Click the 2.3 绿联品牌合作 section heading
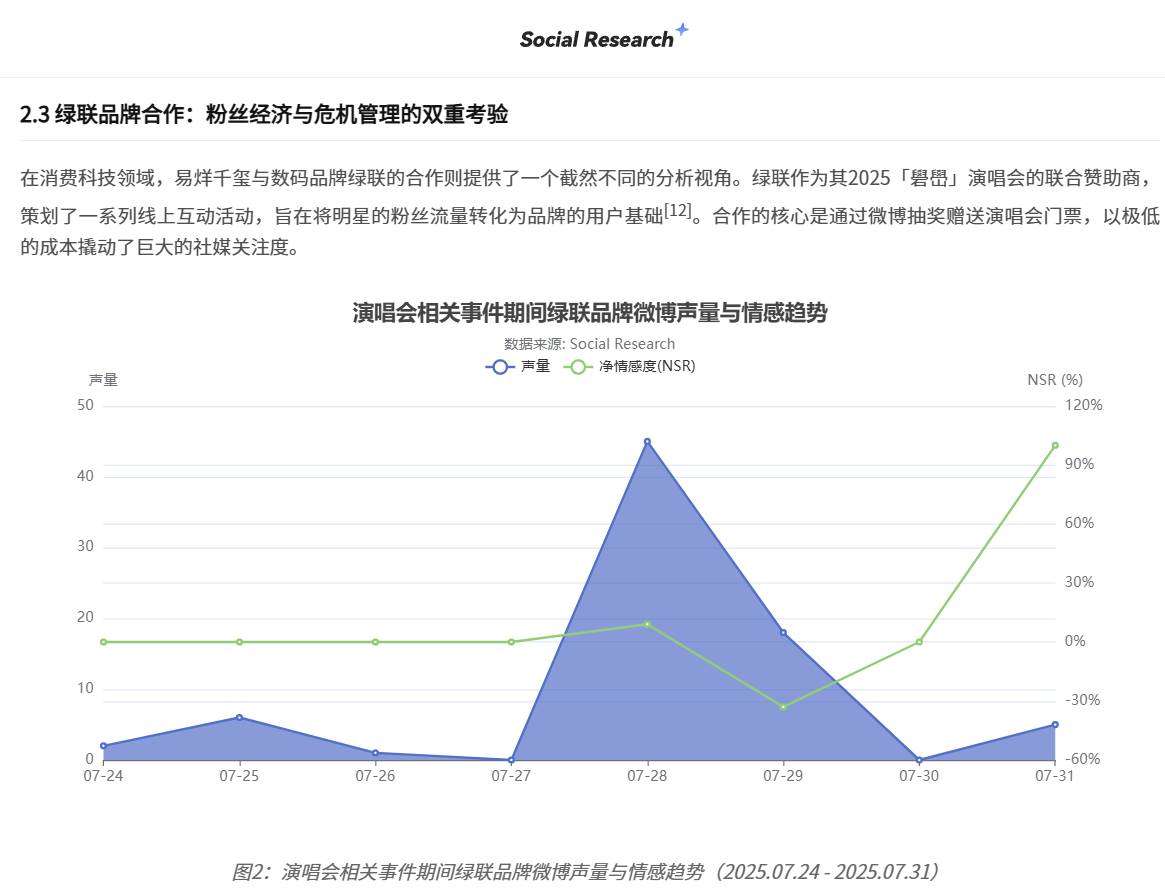This screenshot has width=1165, height=891. pyautogui.click(x=264, y=115)
